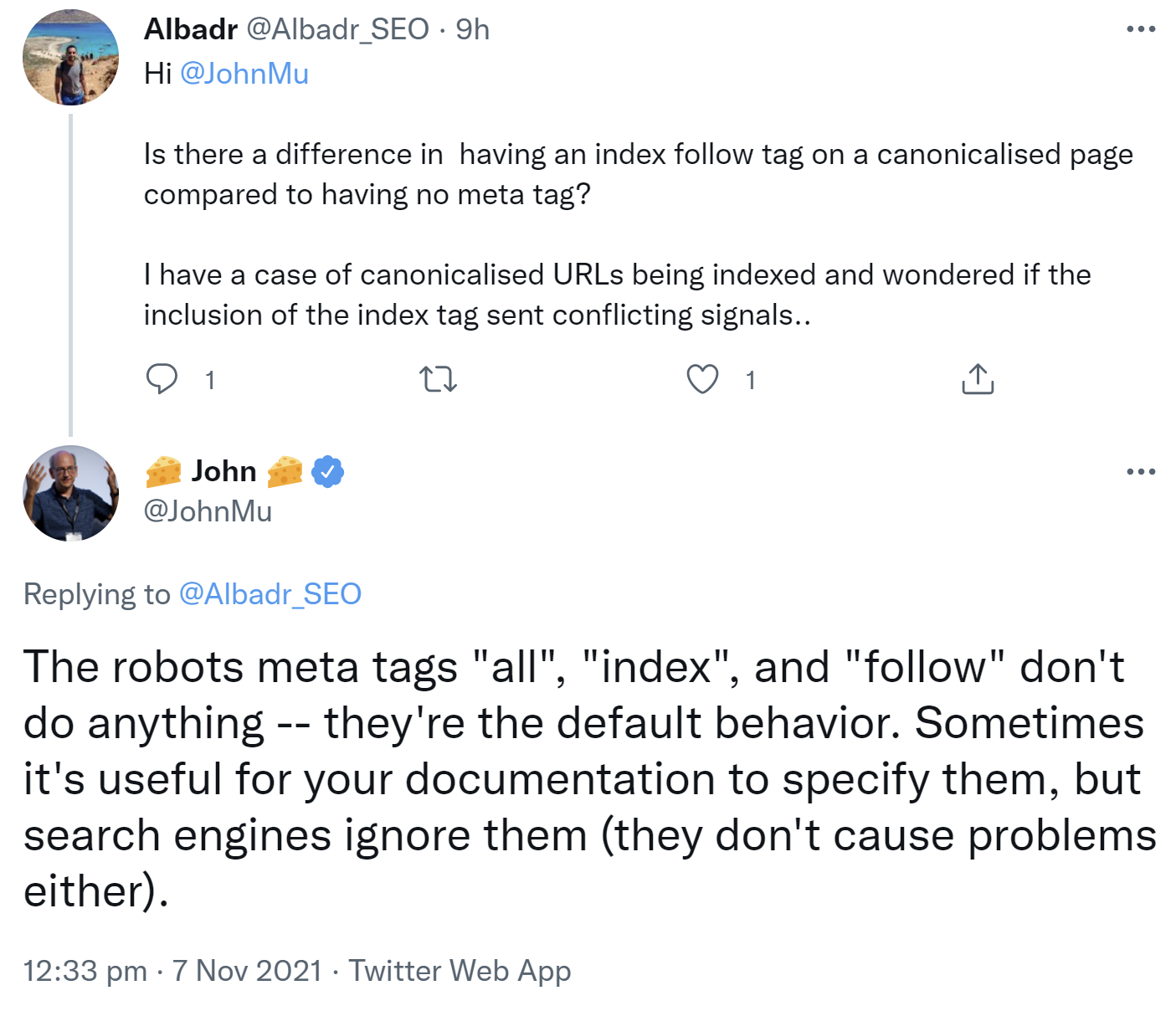Open Albadr's profile picture
The image size is (1176, 1011).
click(70, 55)
